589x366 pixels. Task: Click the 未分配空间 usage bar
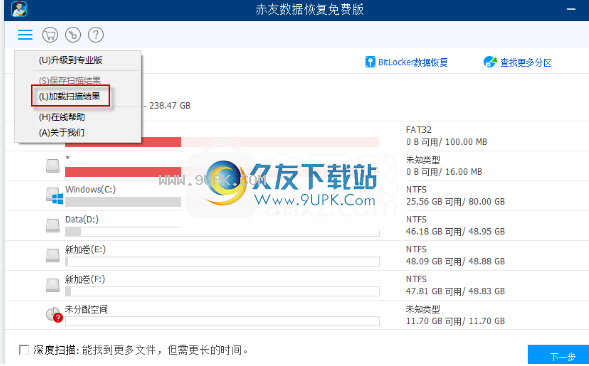222,321
